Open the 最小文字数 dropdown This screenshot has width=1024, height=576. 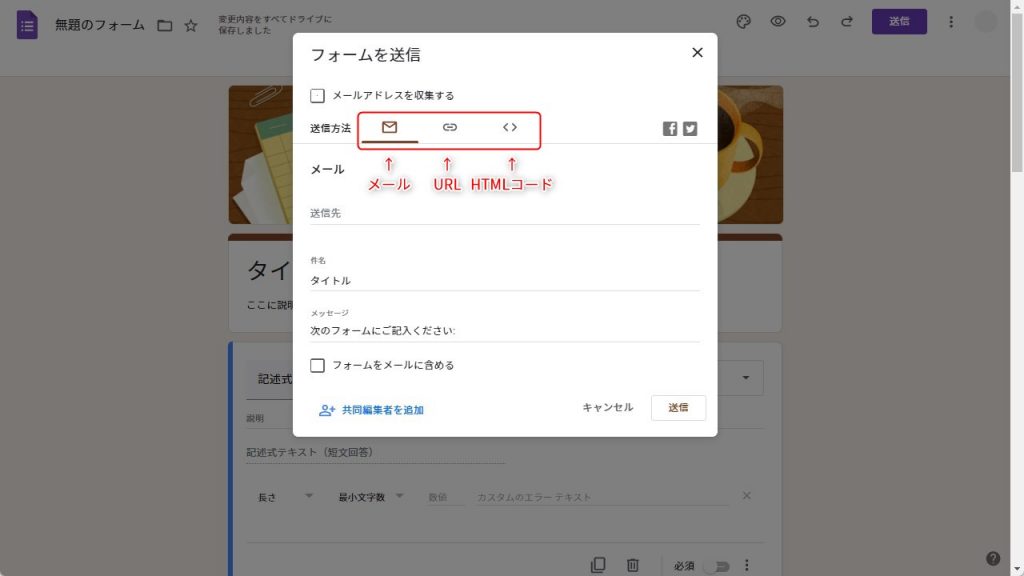tap(371, 497)
